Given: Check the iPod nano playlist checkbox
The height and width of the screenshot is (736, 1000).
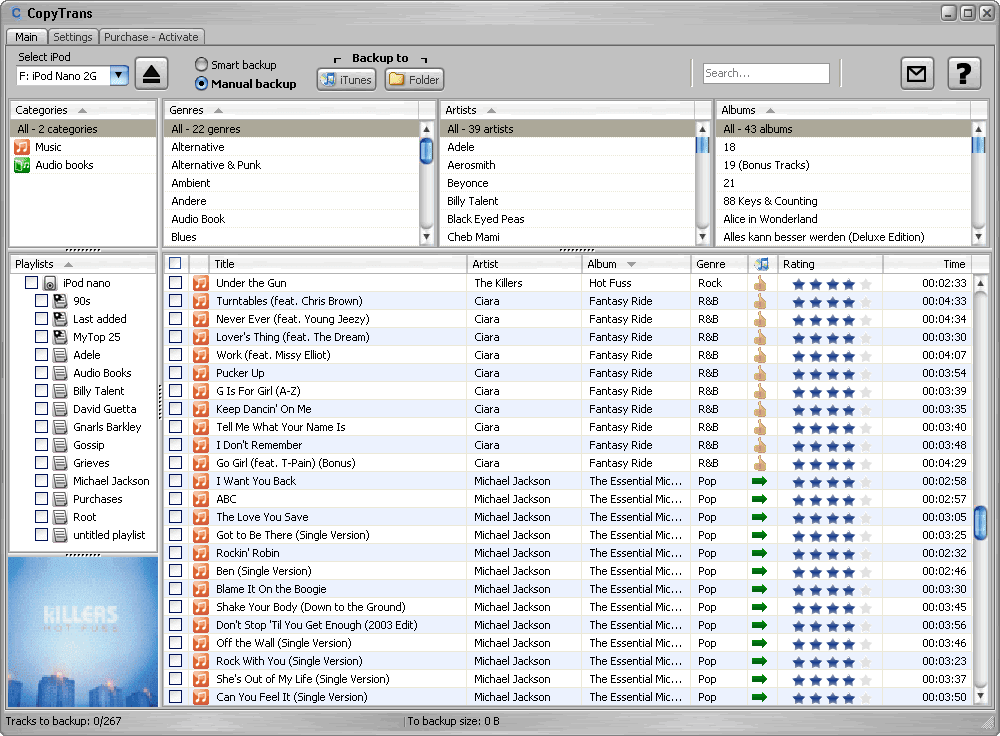Looking at the screenshot, I should pyautogui.click(x=31, y=283).
